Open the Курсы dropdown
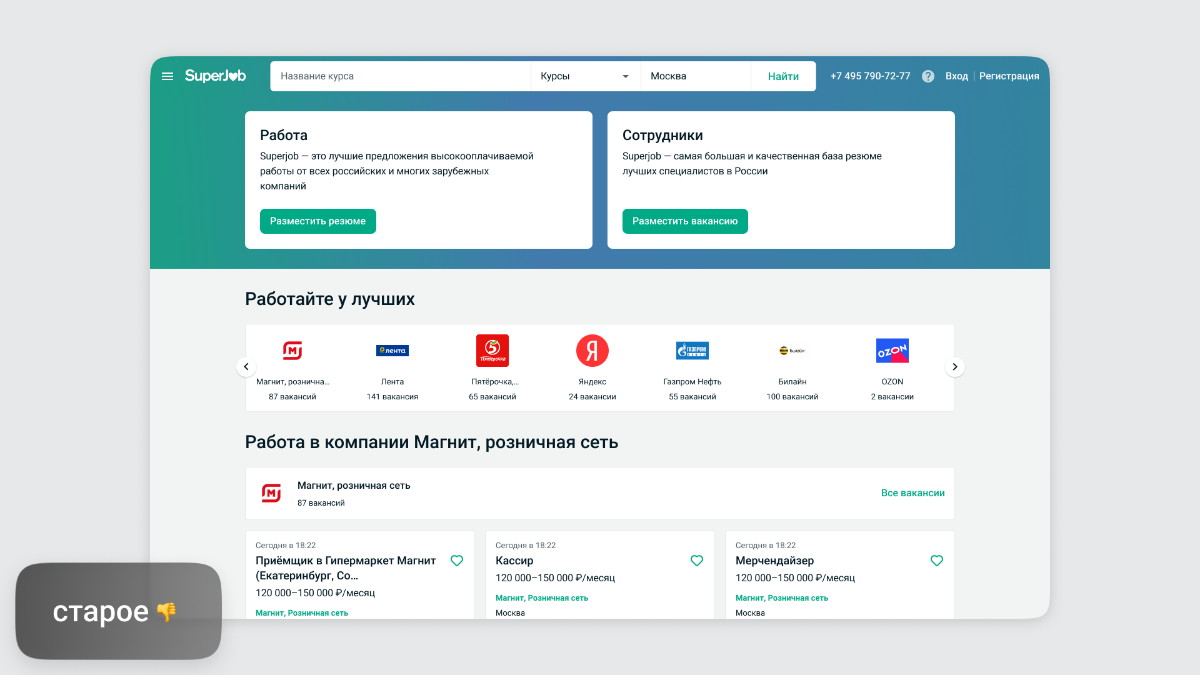The image size is (1200, 675). click(585, 76)
